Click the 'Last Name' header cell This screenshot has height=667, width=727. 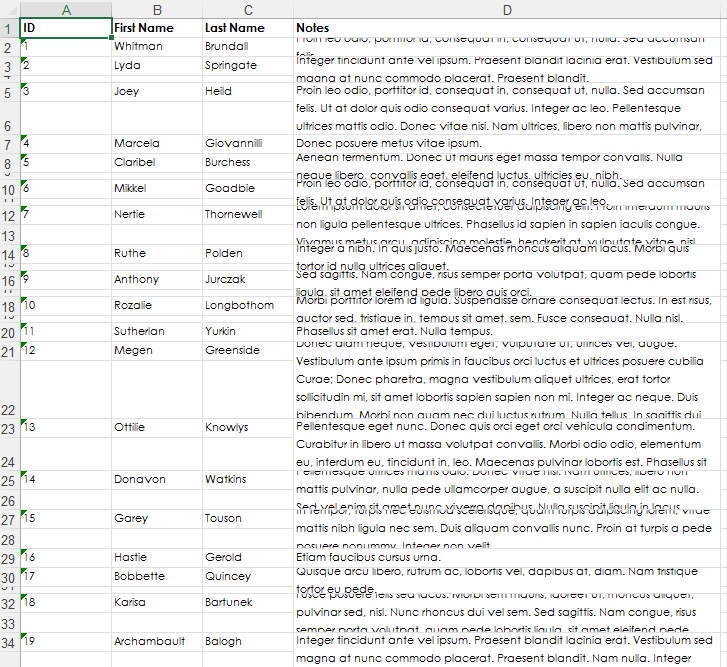tap(247, 28)
